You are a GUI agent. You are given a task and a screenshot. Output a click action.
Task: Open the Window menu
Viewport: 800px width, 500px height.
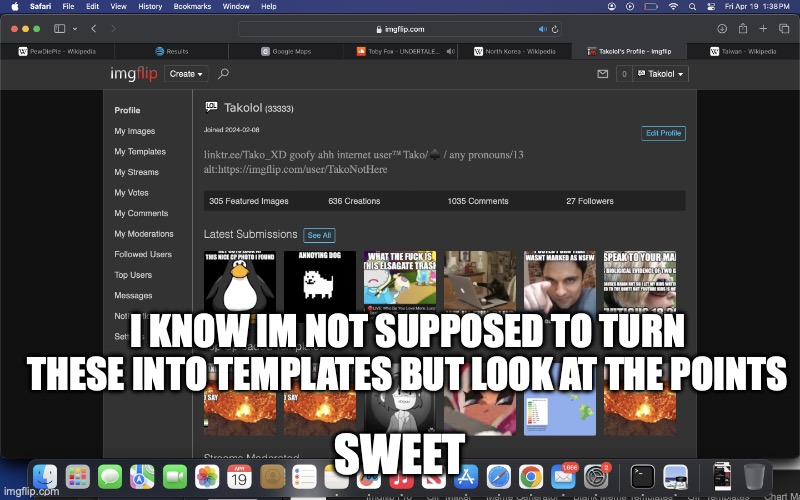(x=236, y=6)
